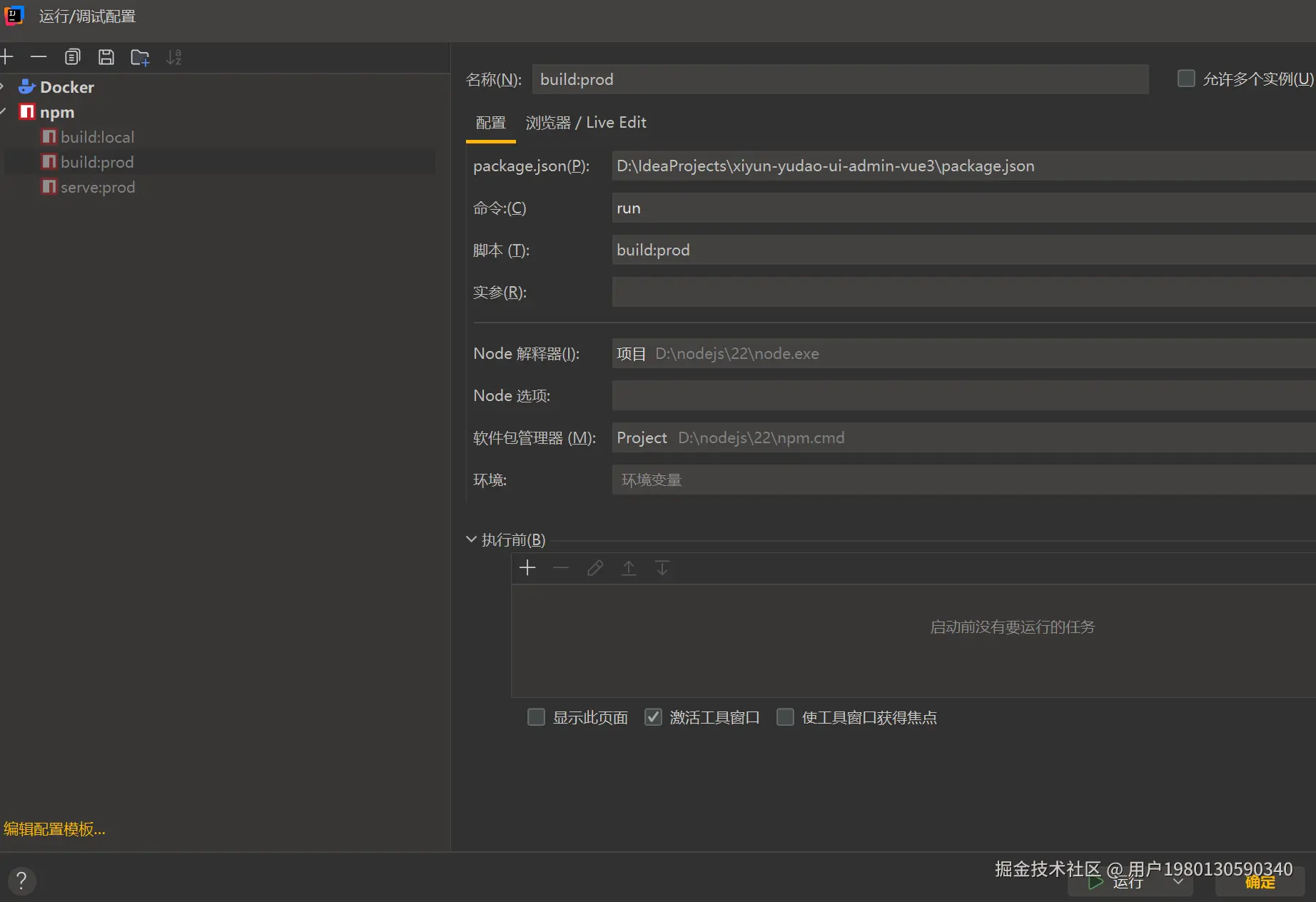Toggle the 显示此页面 checkbox
Viewport: 1316px width, 902px height.
point(536,717)
